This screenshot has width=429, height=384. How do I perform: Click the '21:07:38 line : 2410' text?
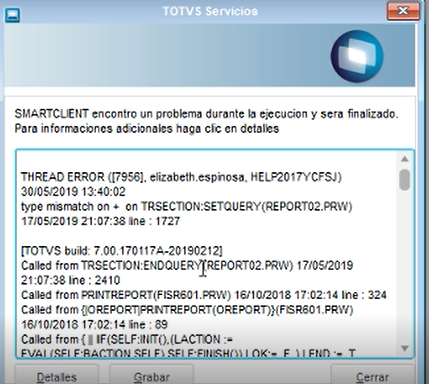(70, 280)
